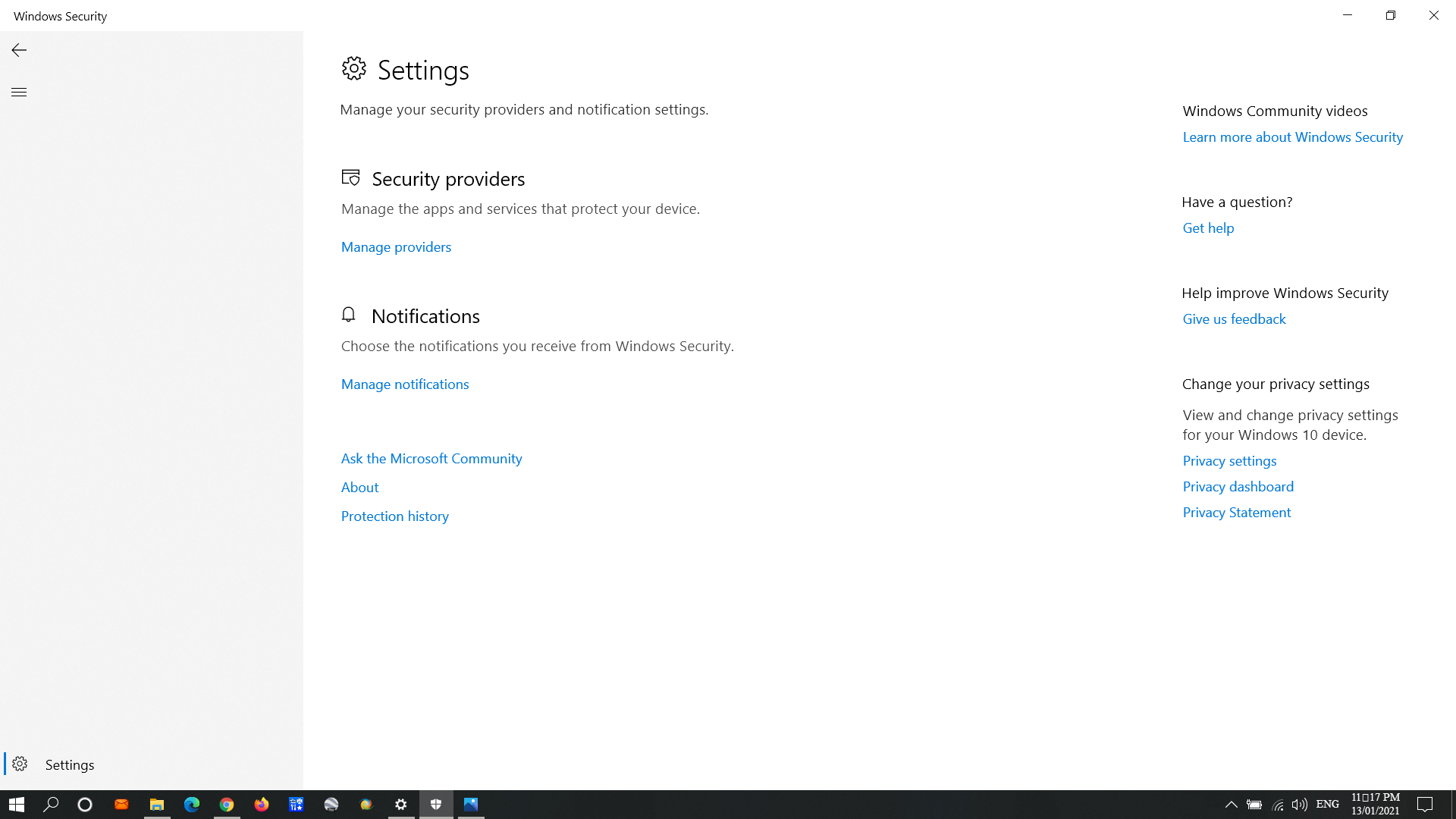Click the Security providers heading icon

tap(350, 178)
